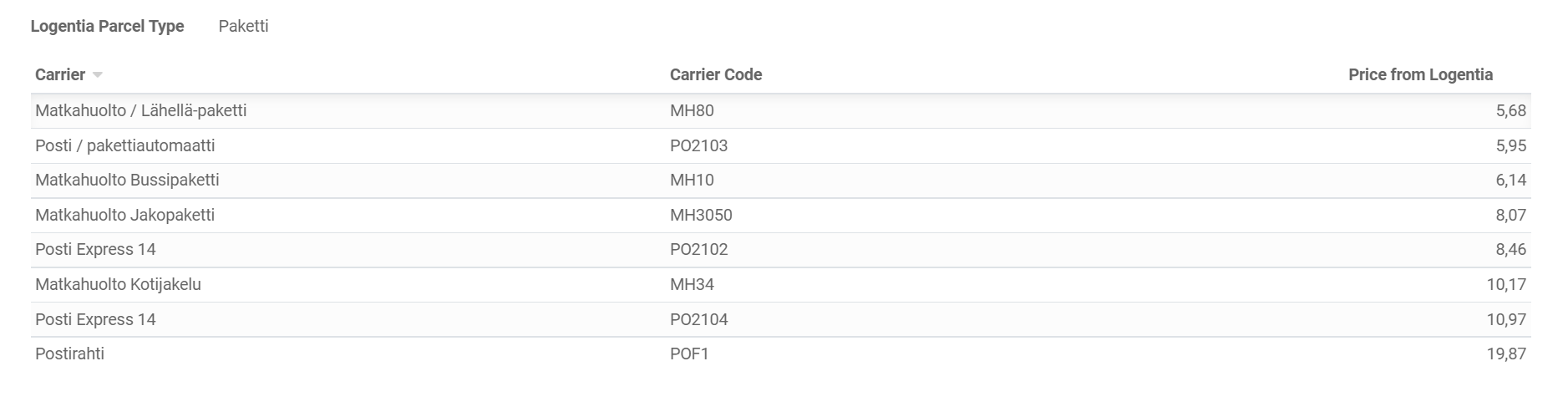
Task: Click carrier code MH3050
Action: click(x=701, y=215)
